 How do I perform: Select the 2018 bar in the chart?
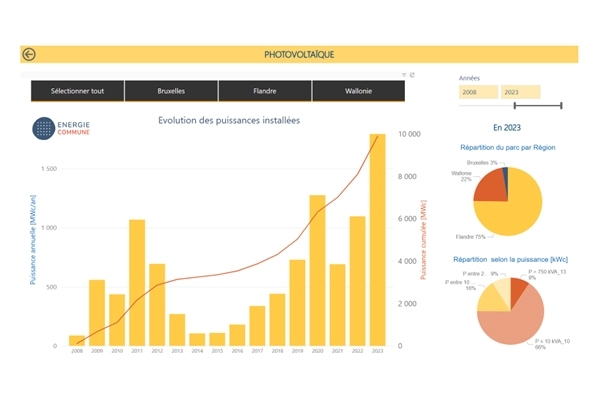pos(277,320)
